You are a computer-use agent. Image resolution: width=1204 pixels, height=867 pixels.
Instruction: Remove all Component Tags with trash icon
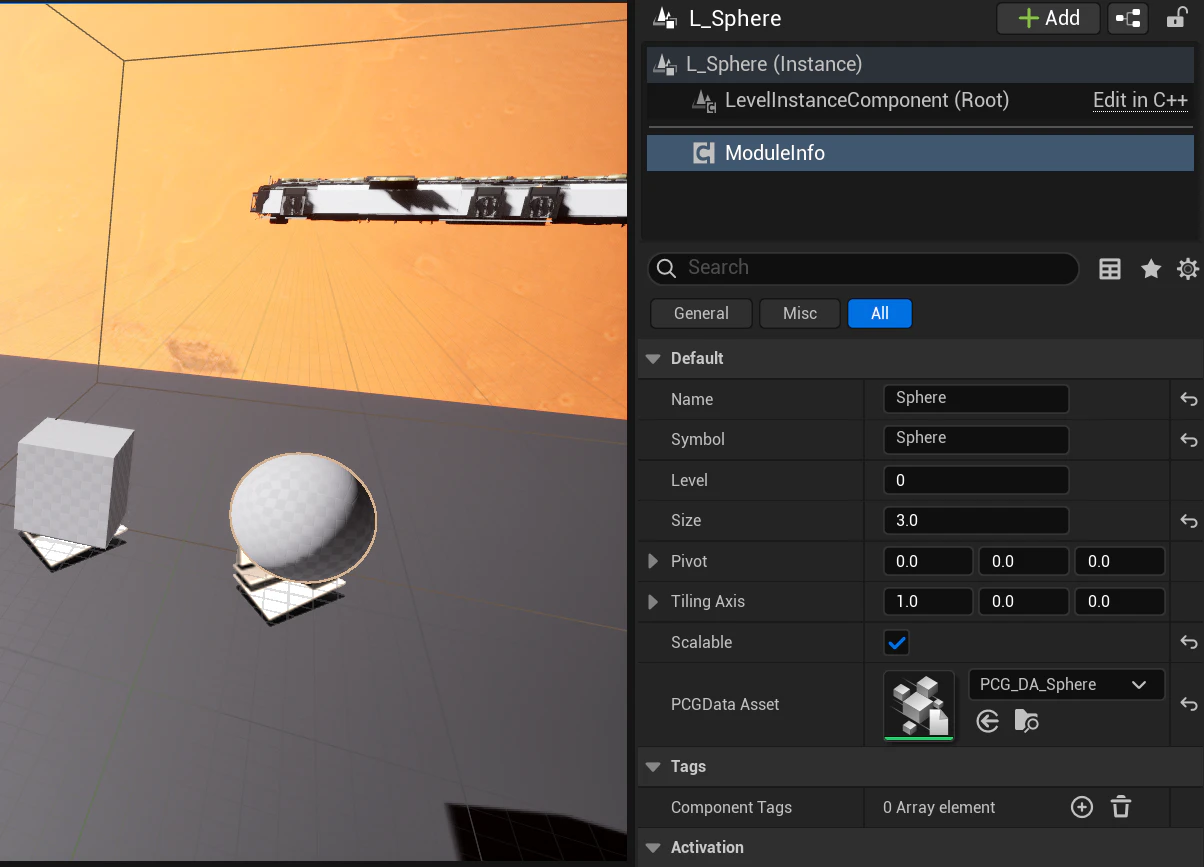(1121, 807)
